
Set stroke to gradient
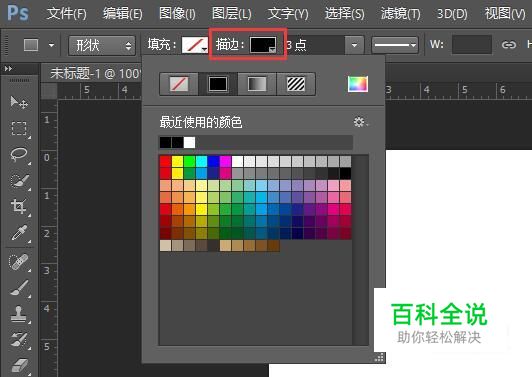[x=257, y=84]
